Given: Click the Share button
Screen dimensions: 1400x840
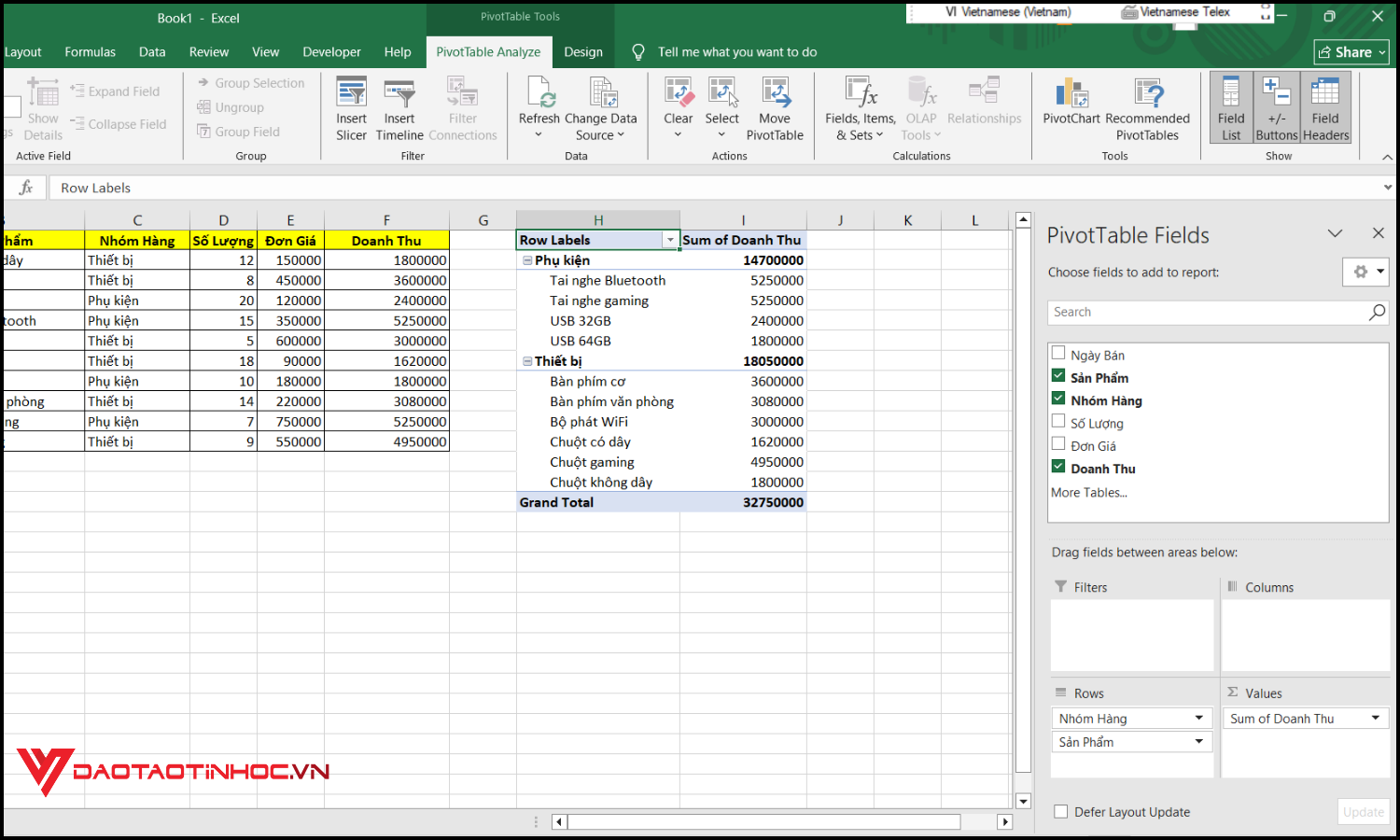Looking at the screenshot, I should pyautogui.click(x=1351, y=51).
